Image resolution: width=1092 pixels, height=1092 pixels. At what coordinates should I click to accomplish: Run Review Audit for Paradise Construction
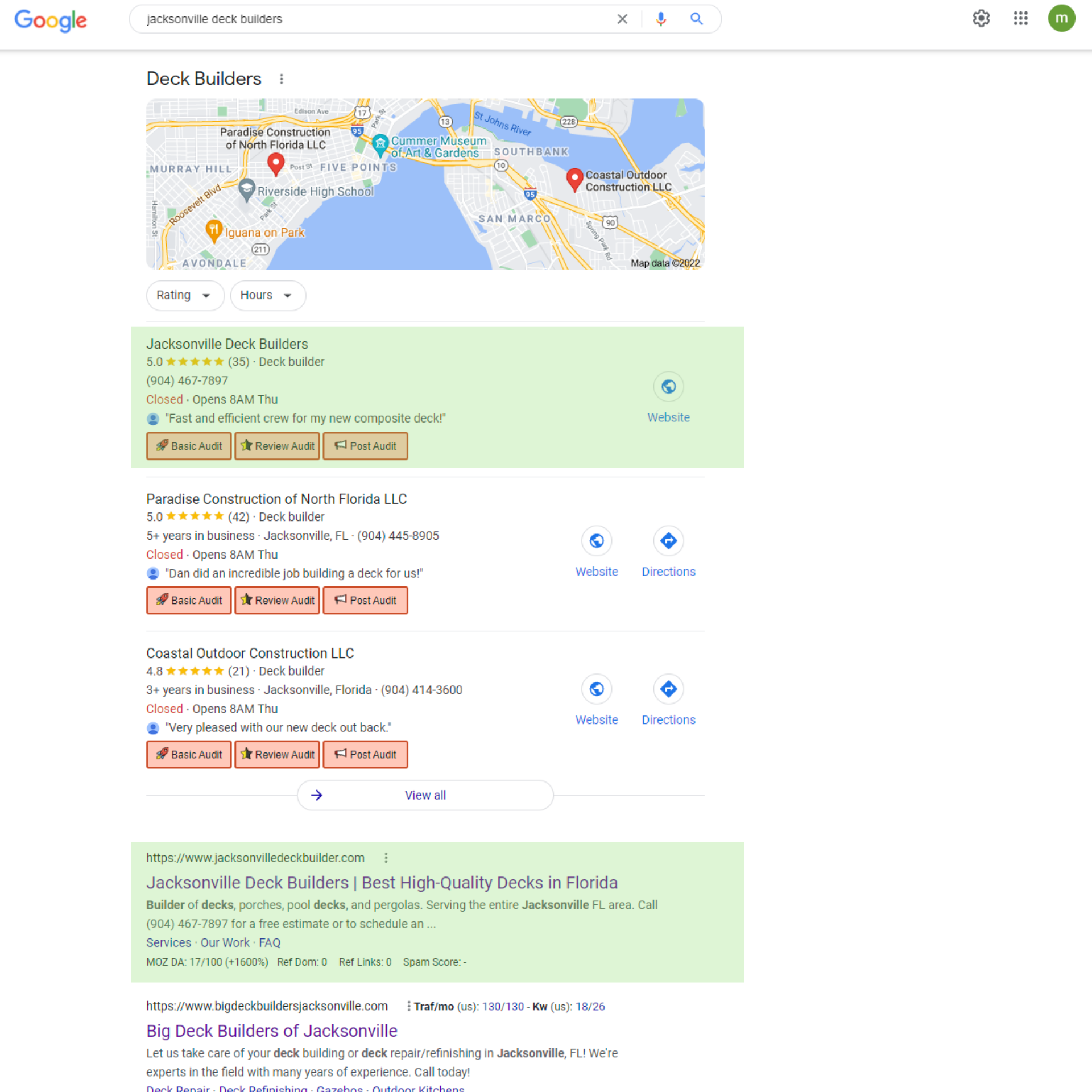[277, 600]
